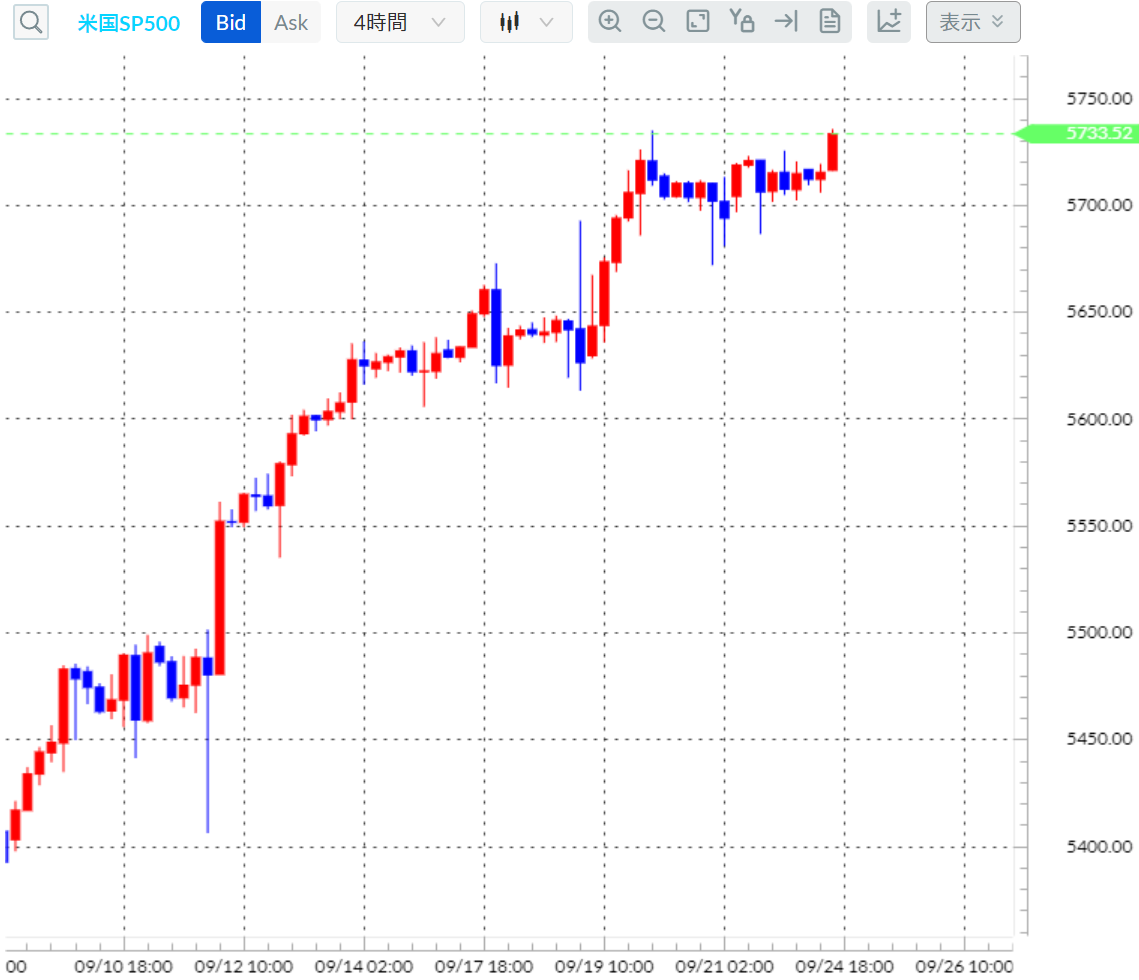Switch to the Ask price toggle
The image size is (1139, 980).
291,23
